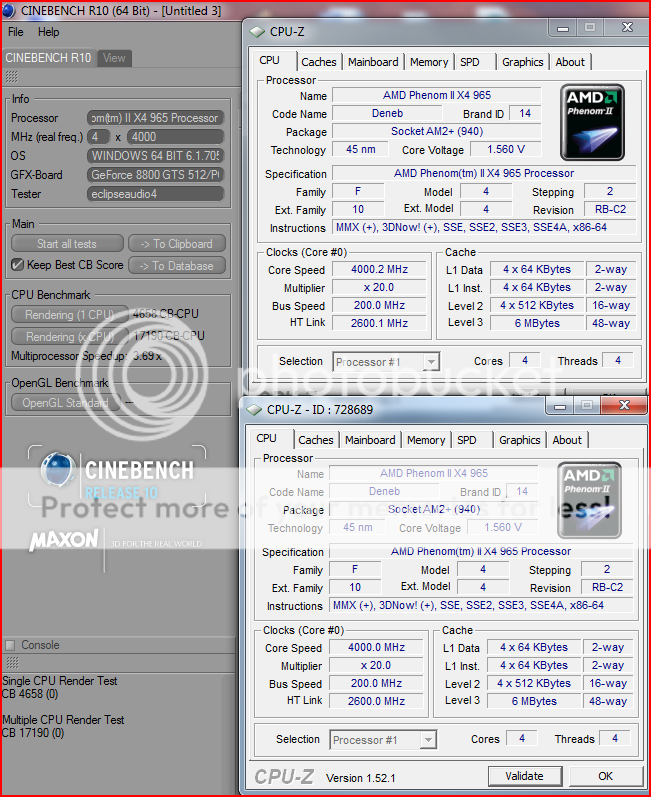Click the Single CPU Render Test console line

point(60,681)
